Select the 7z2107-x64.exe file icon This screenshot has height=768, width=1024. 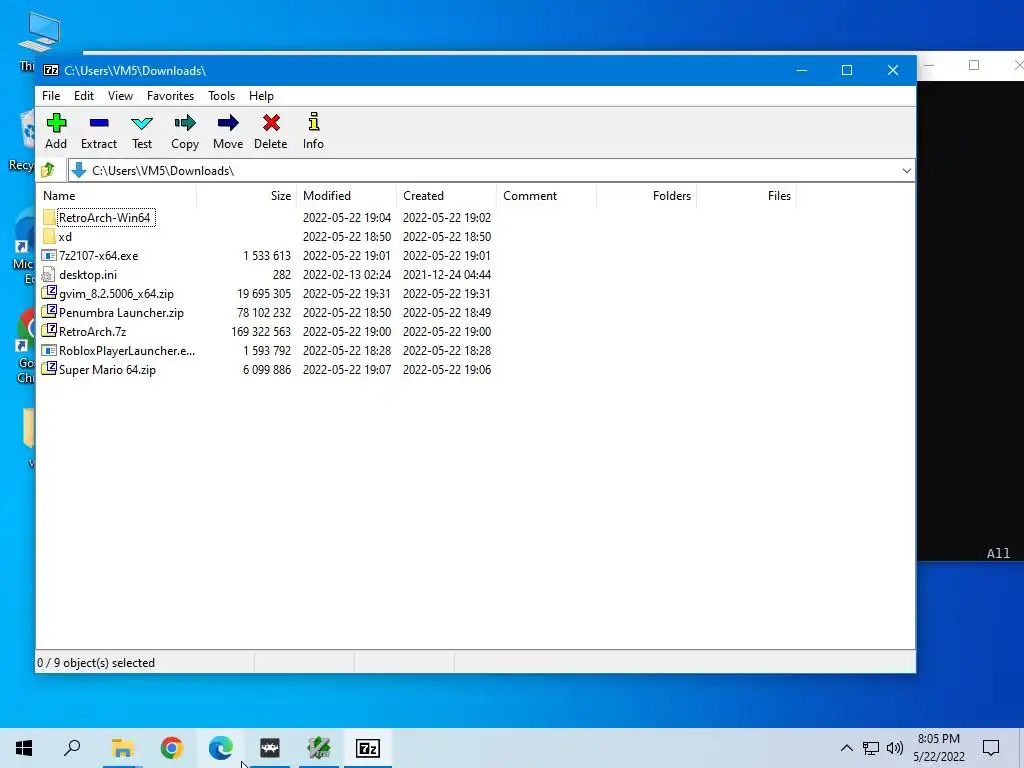tap(49, 255)
